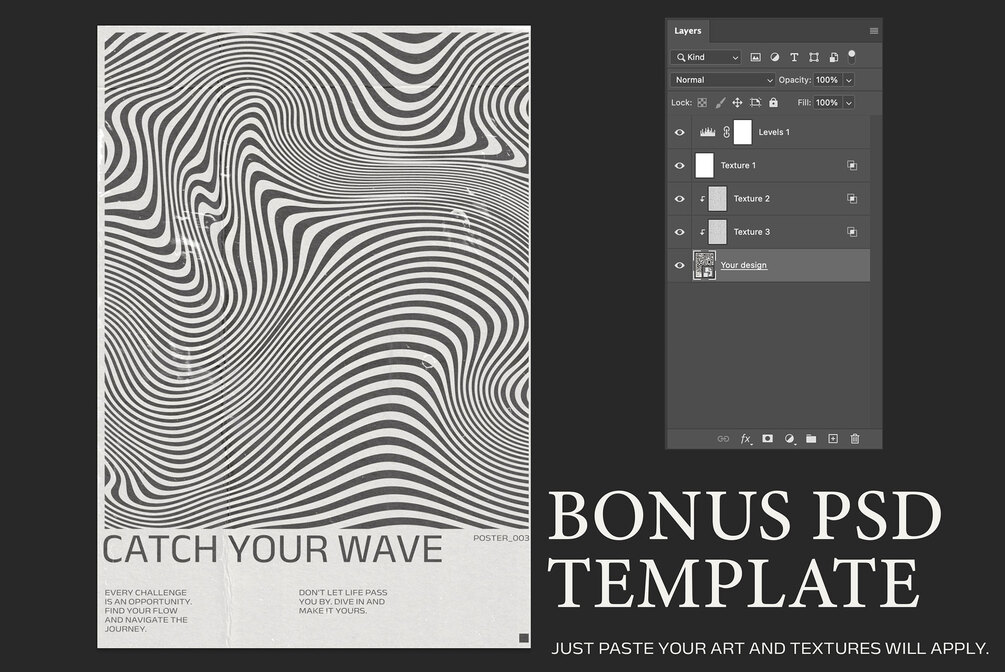Image resolution: width=1005 pixels, height=672 pixels.
Task: Select the Texture 3 layer name
Action: click(x=752, y=232)
